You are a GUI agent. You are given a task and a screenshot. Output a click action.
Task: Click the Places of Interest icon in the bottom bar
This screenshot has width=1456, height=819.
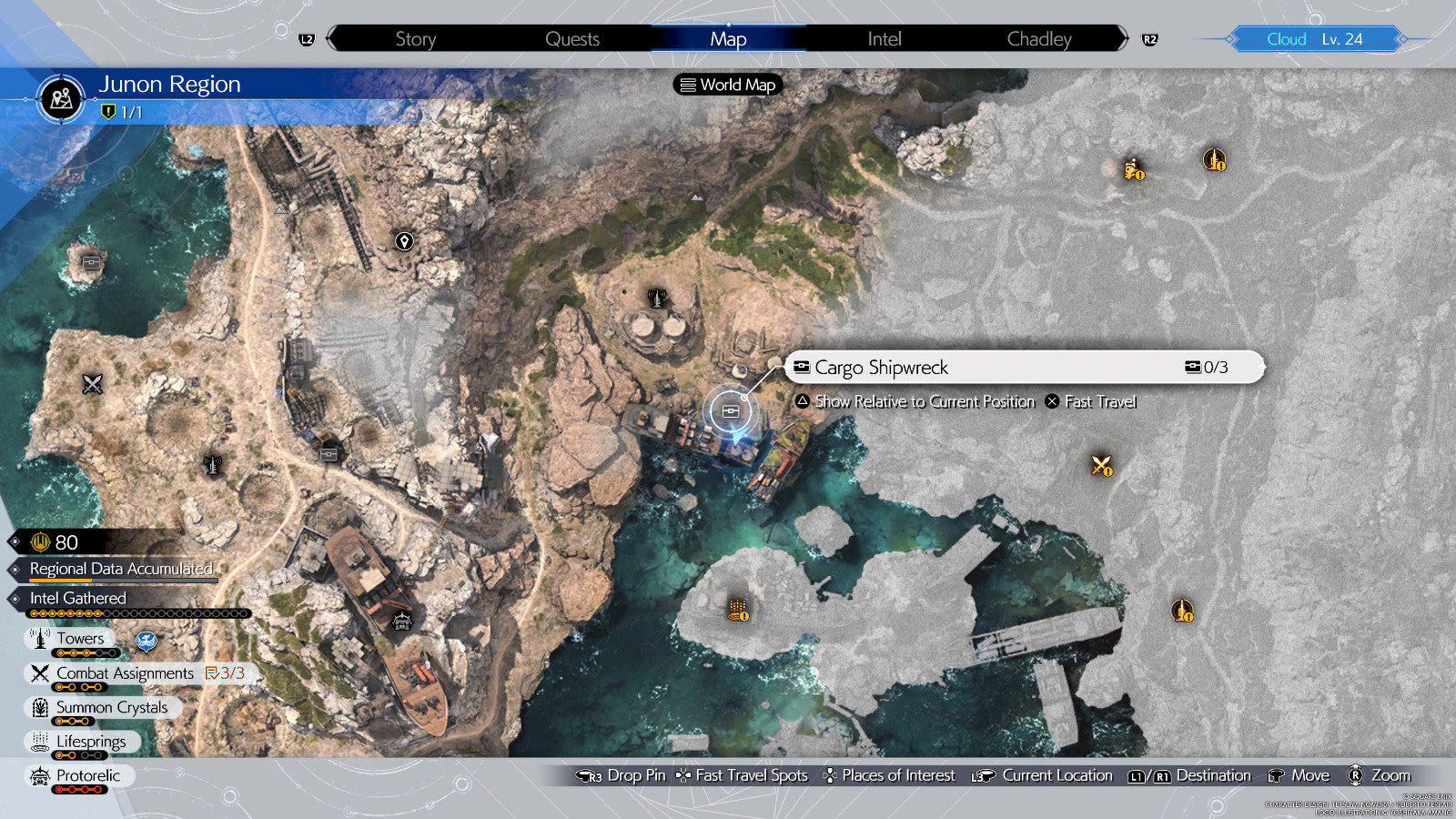click(x=829, y=775)
